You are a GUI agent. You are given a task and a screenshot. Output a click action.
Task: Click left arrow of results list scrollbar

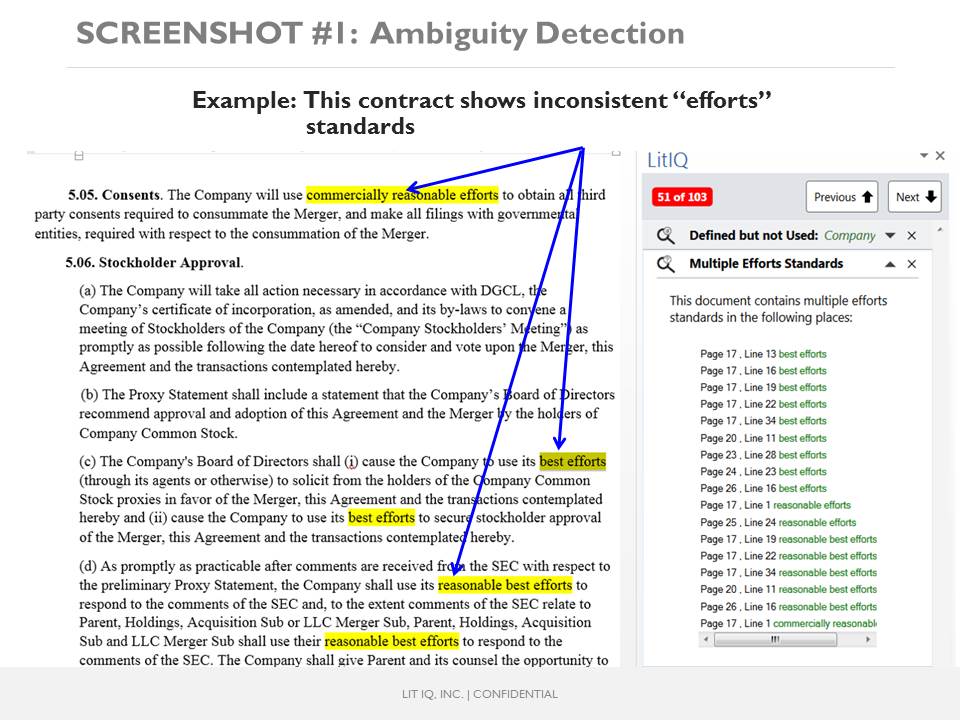coord(706,639)
